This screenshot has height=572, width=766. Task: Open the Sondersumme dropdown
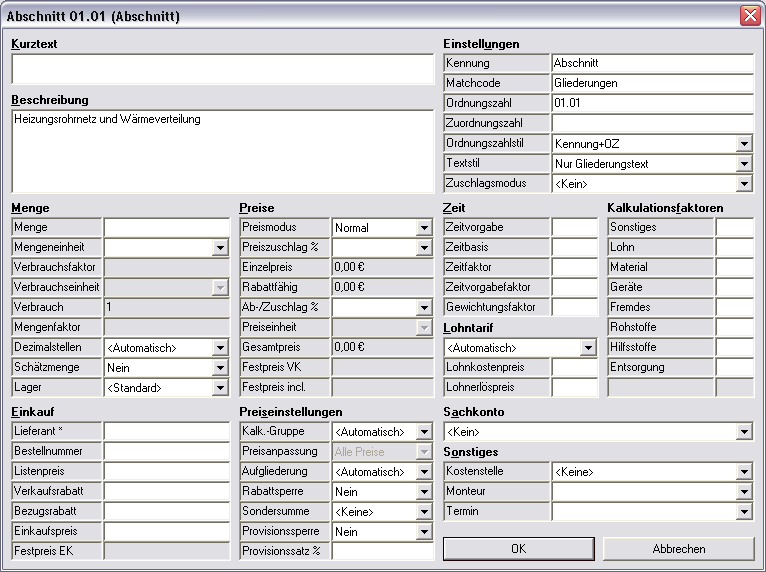click(x=424, y=511)
